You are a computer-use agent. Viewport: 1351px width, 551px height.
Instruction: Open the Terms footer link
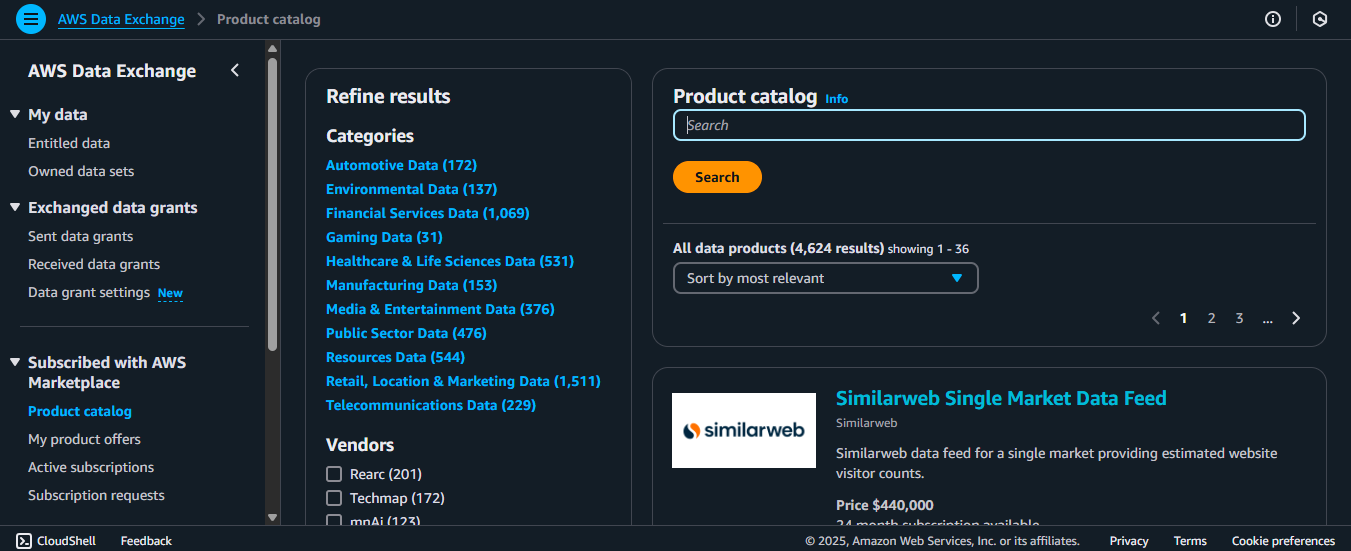click(1190, 540)
